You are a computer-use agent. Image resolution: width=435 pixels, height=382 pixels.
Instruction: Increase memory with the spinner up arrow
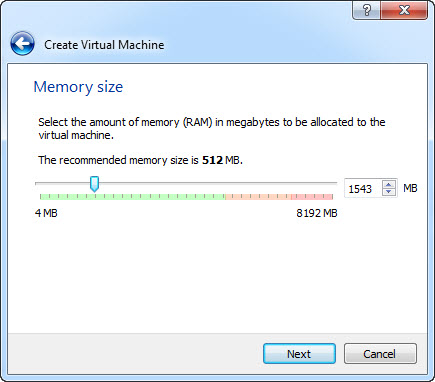(x=388, y=184)
